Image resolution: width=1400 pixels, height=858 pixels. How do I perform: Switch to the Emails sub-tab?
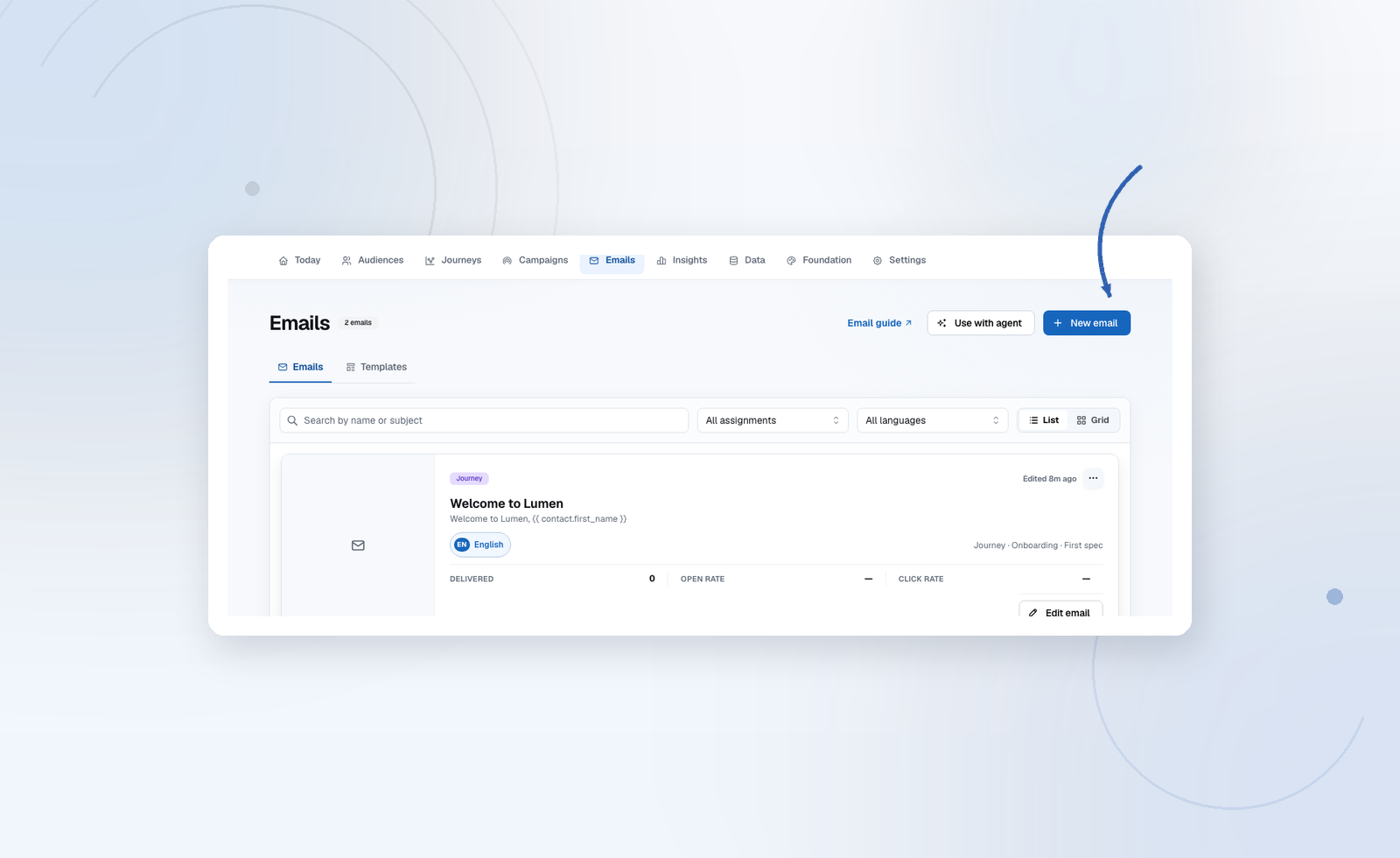click(x=300, y=367)
